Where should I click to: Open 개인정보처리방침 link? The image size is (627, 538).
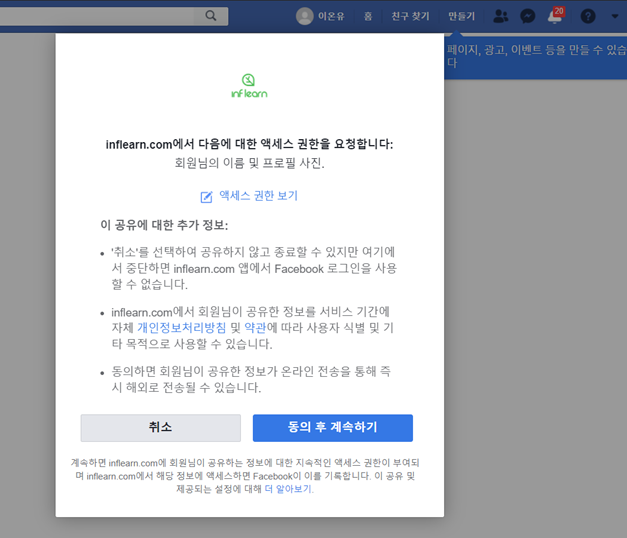(x=182, y=328)
